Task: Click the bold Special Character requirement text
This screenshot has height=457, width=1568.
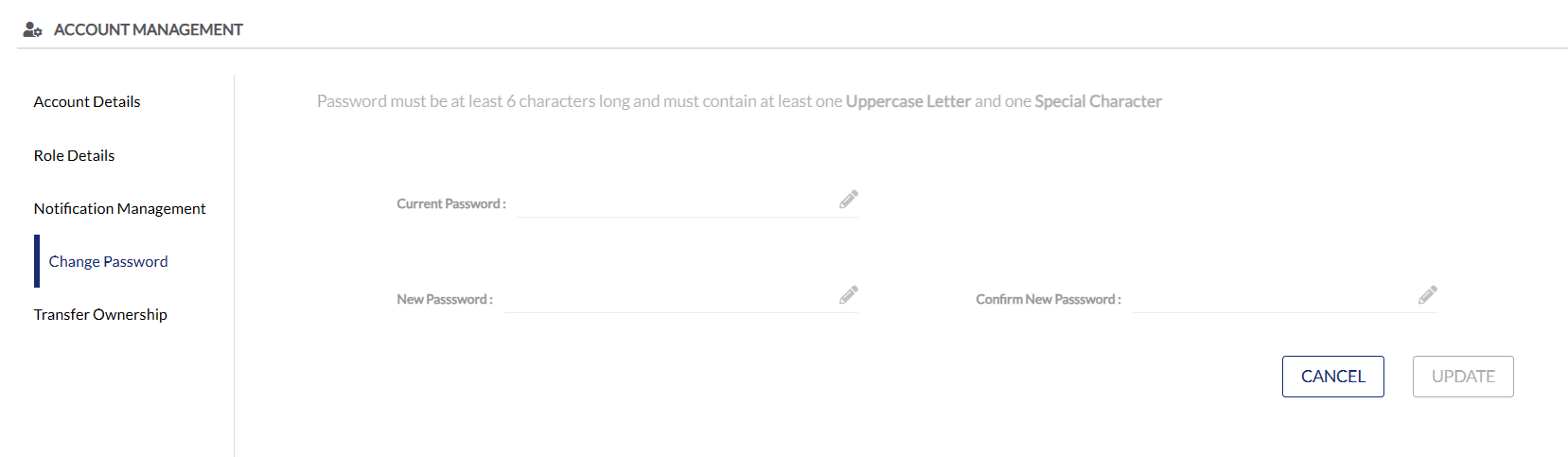Action: [x=1098, y=101]
